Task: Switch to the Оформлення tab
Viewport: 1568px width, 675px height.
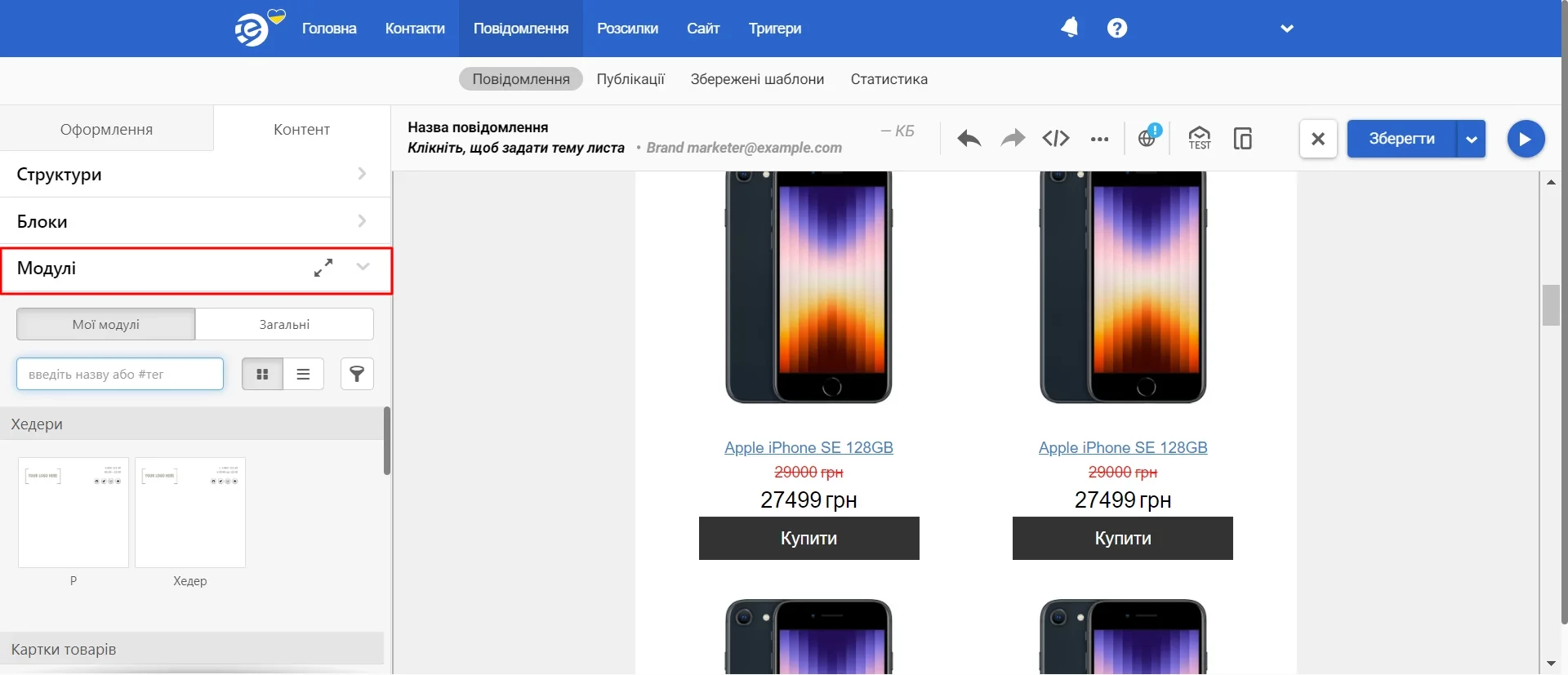Action: 106,129
